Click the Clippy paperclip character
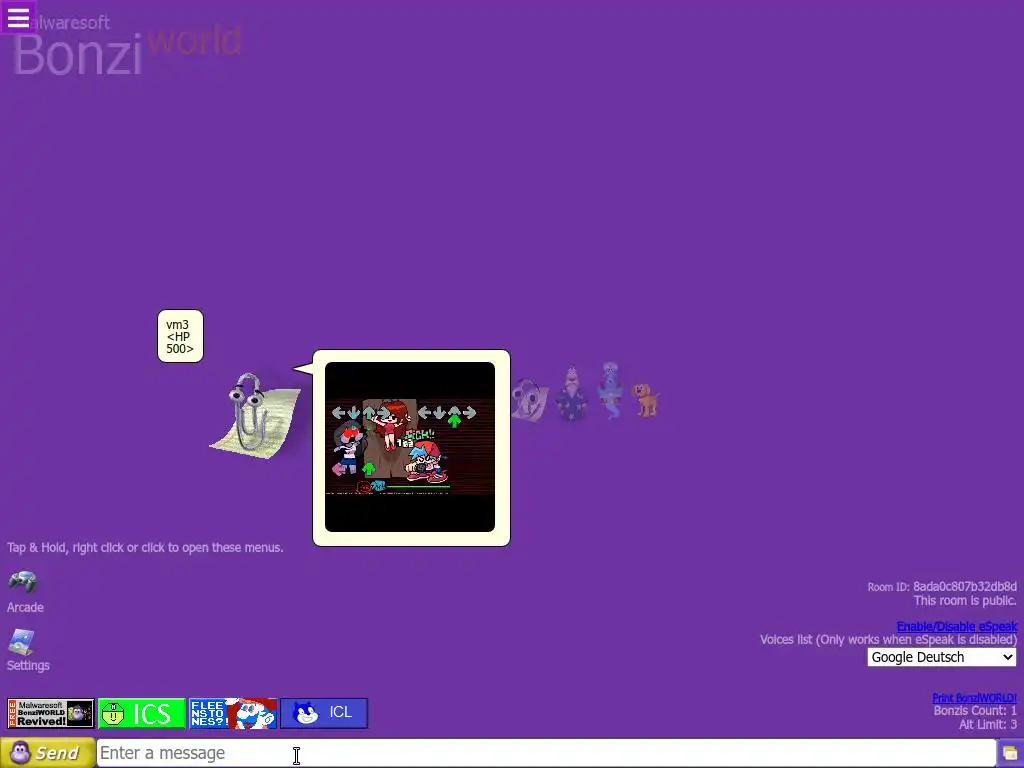The width and height of the screenshot is (1024, 768). tap(255, 415)
